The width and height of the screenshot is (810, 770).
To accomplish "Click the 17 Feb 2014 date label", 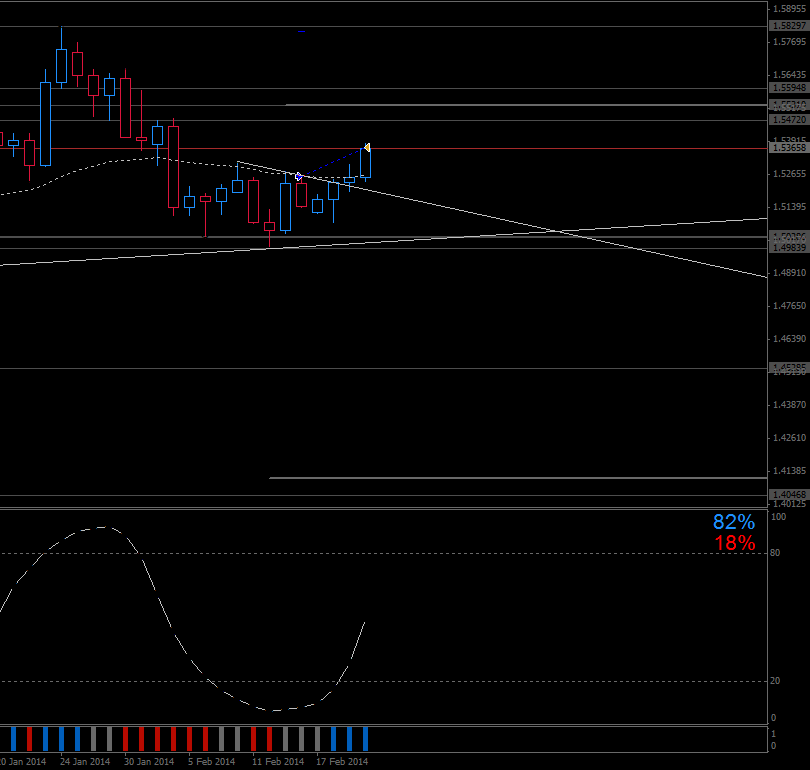I will (x=342, y=762).
